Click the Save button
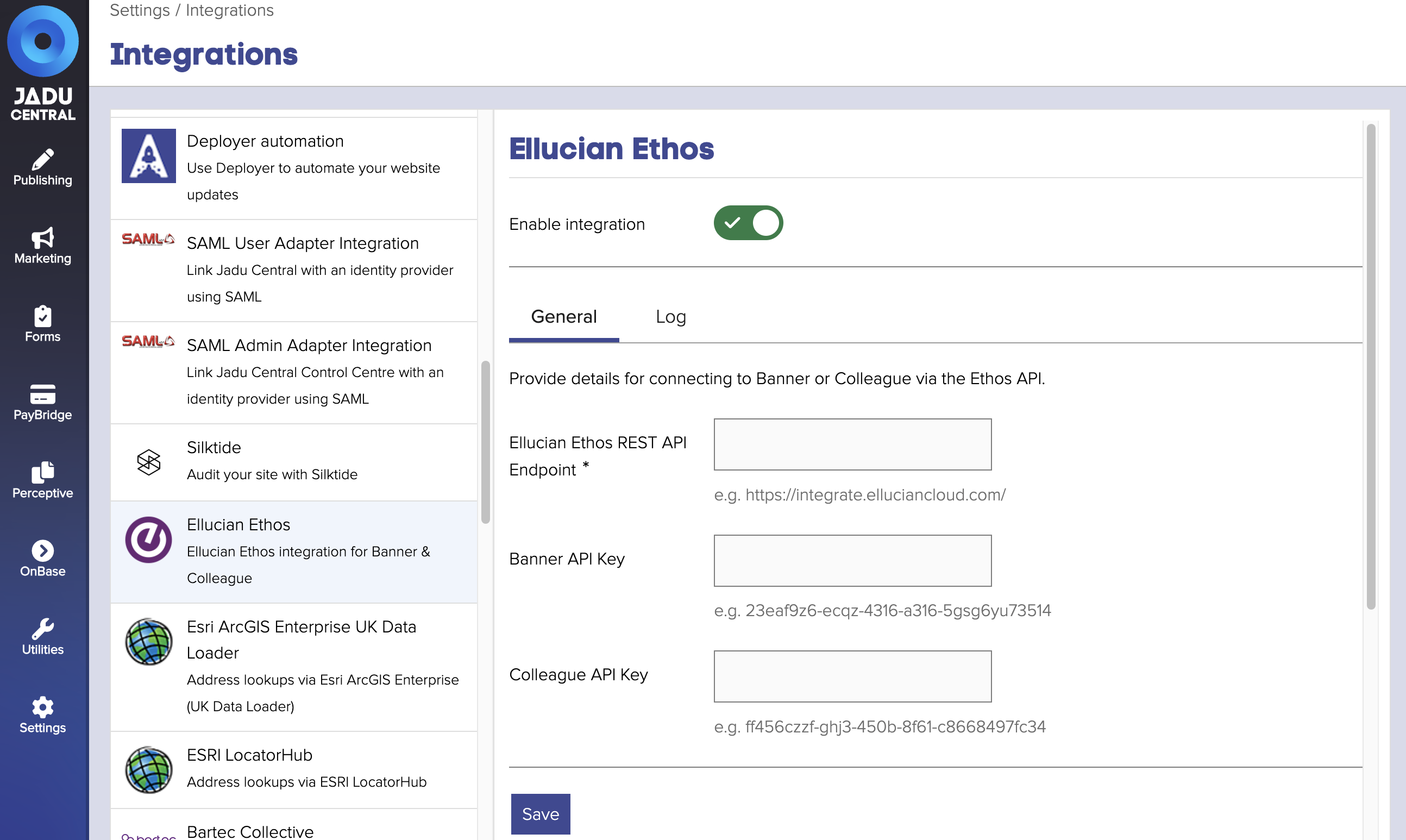1406x840 pixels. tap(541, 814)
